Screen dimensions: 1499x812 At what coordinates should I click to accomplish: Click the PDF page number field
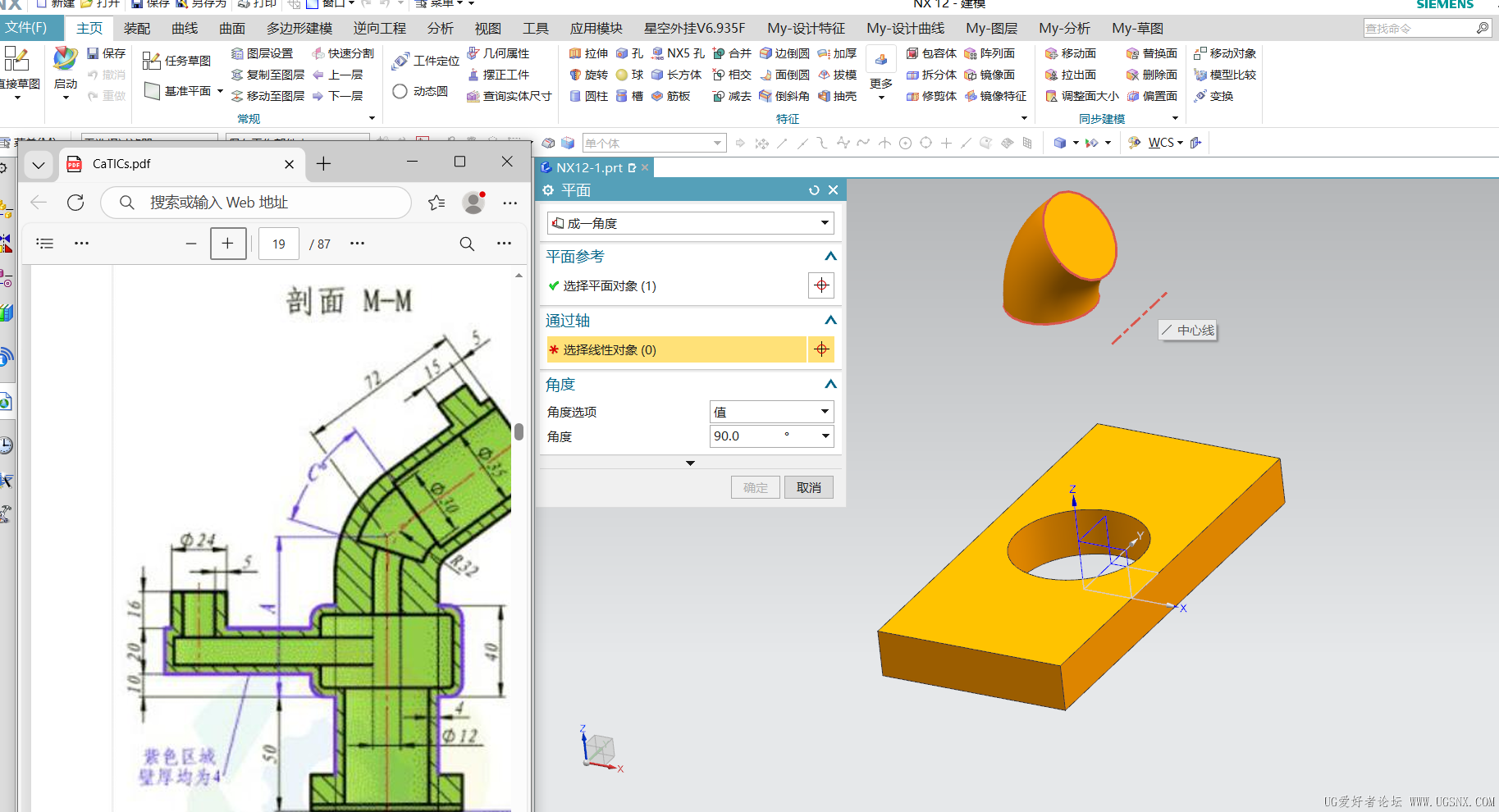[x=279, y=244]
